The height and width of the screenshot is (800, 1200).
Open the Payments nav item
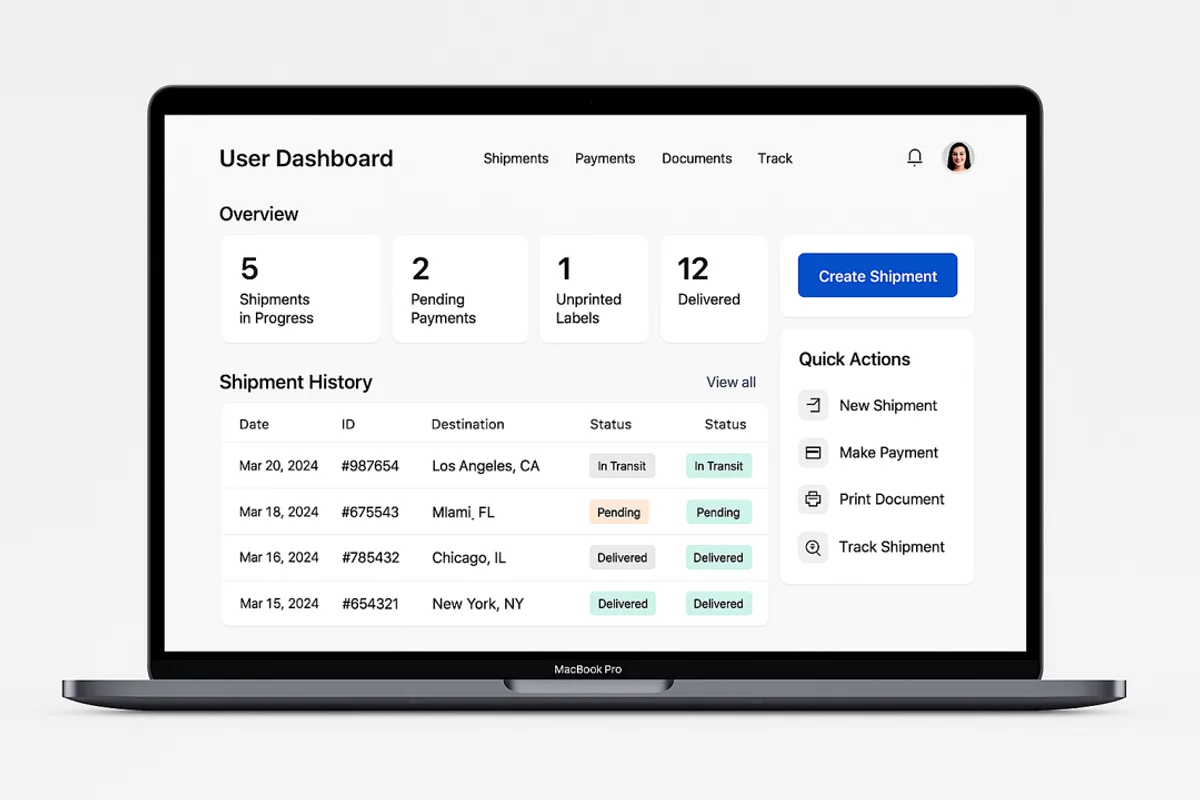pos(605,158)
